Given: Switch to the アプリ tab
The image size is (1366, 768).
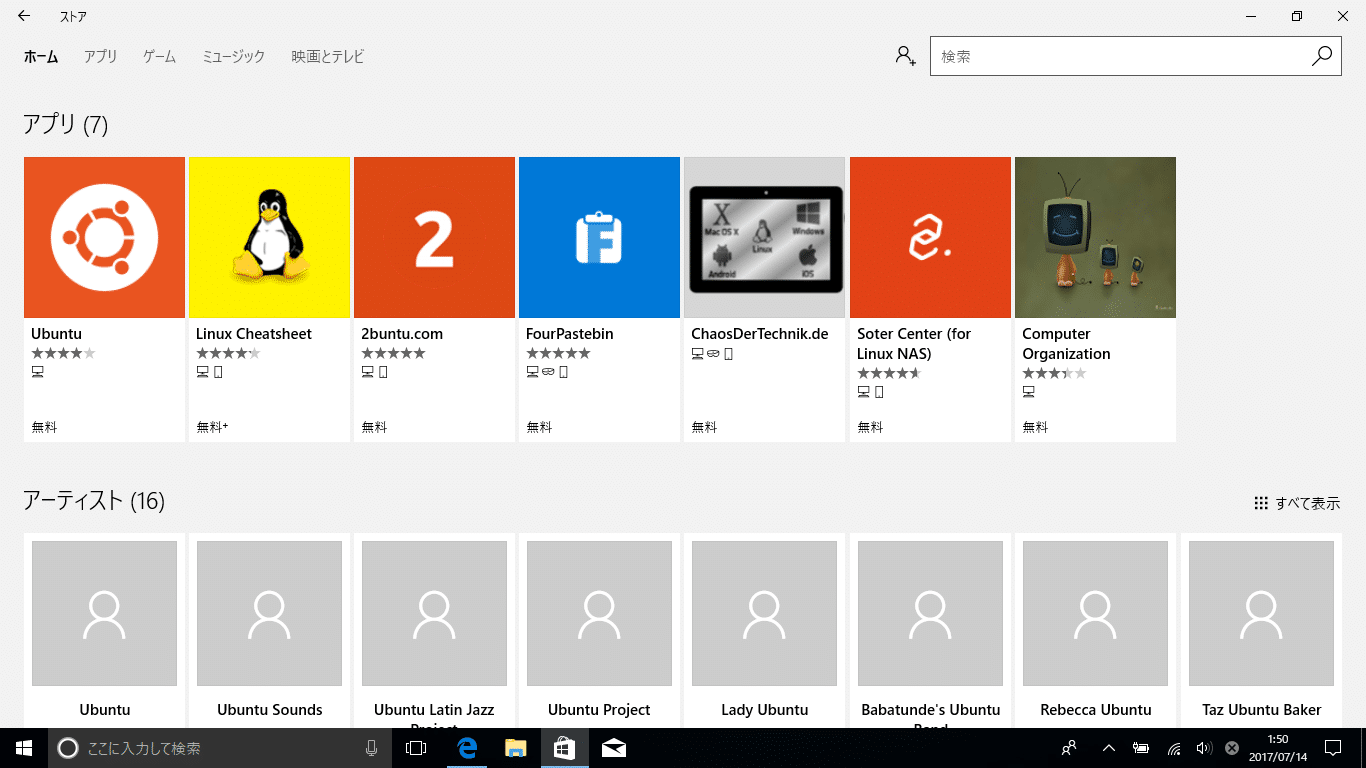Looking at the screenshot, I should [100, 57].
